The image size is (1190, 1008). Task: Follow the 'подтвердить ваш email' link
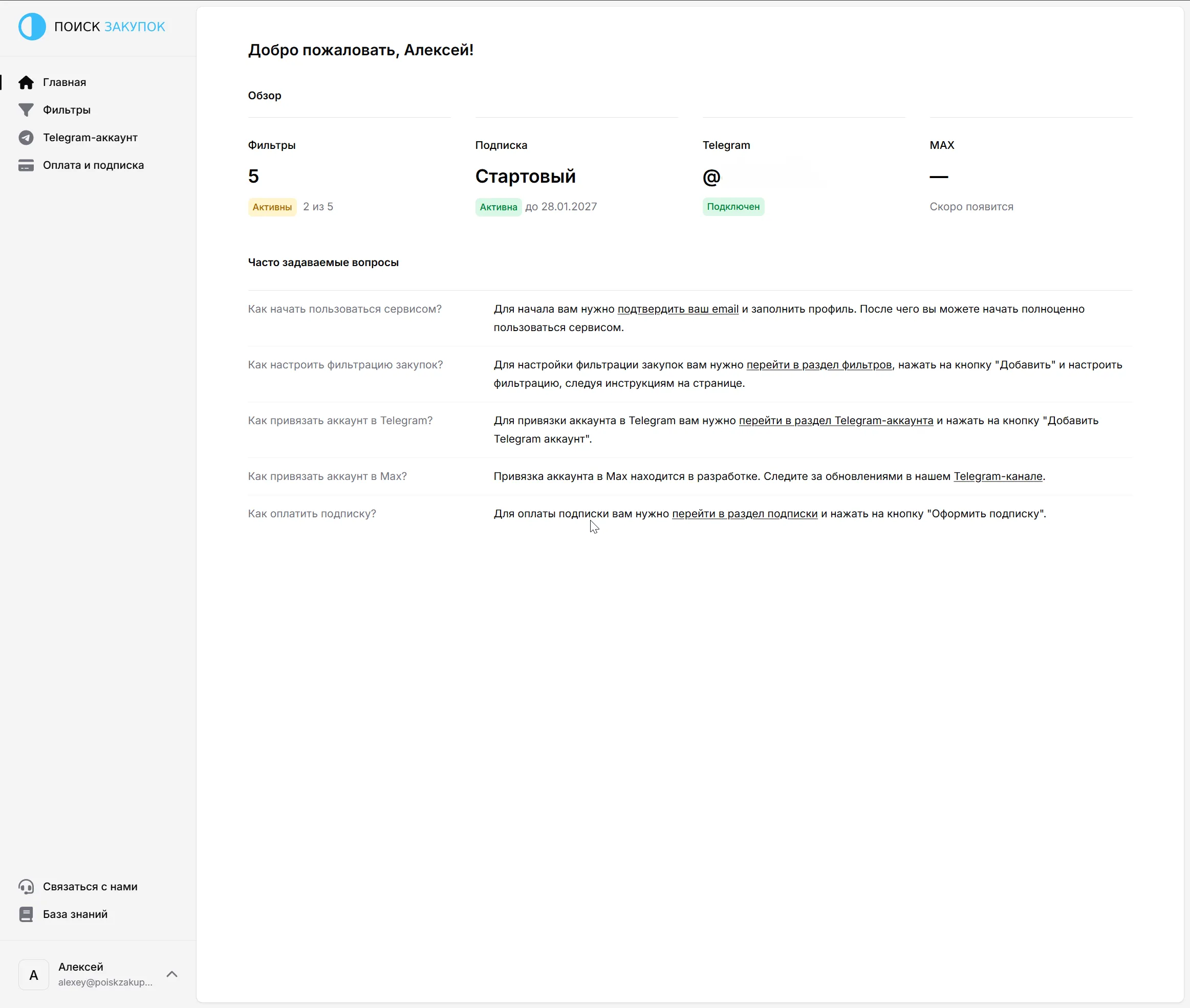678,309
